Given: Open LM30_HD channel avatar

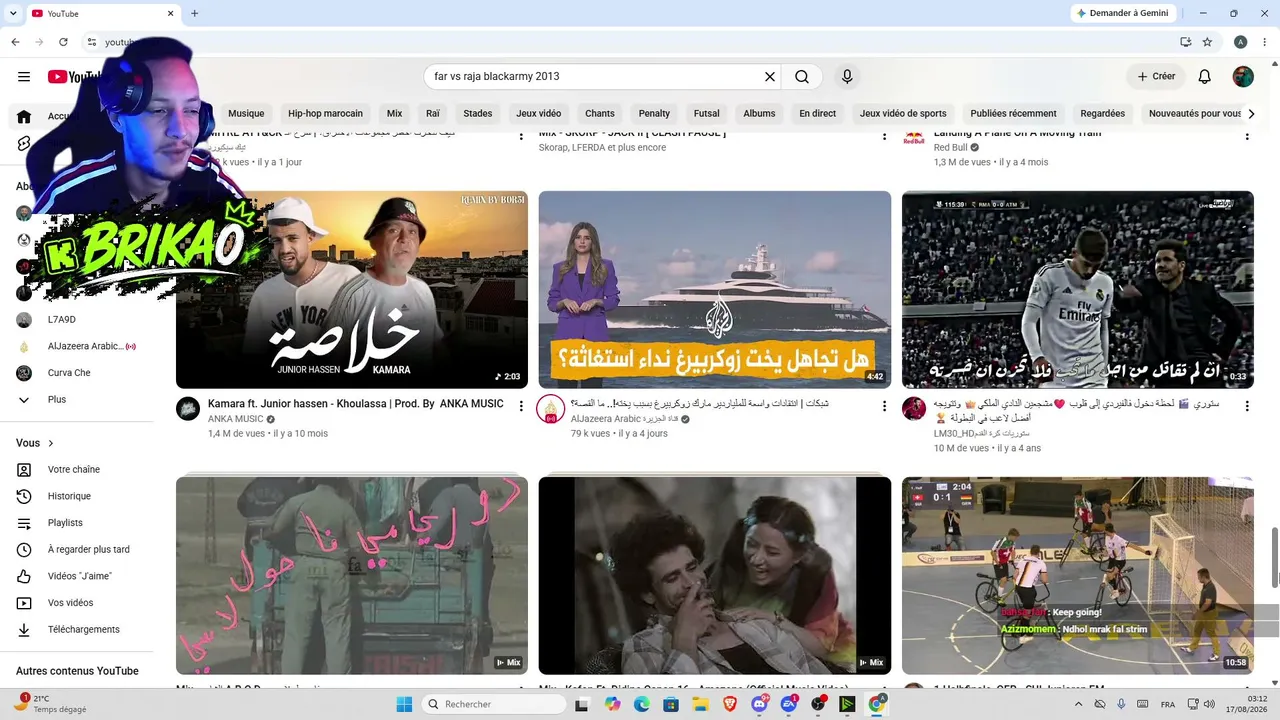Looking at the screenshot, I should point(914,408).
